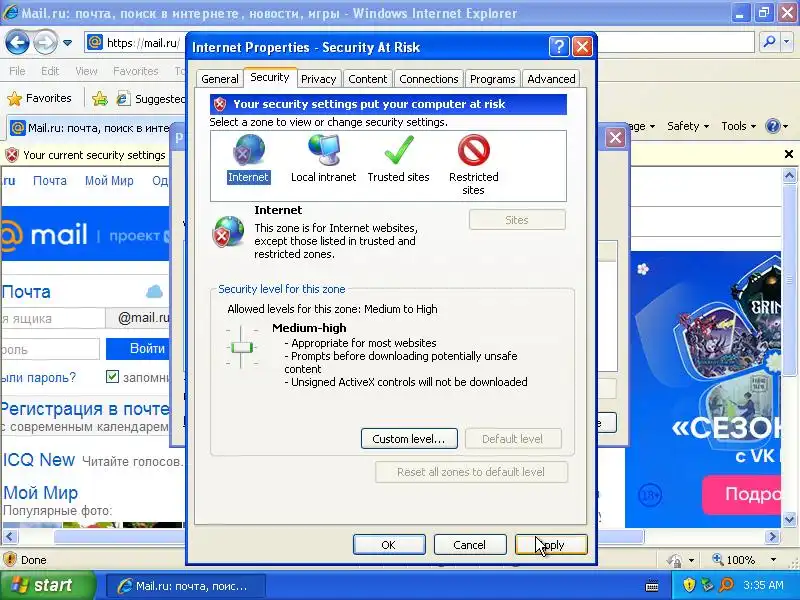
Task: Open the IE Help icon menu
Action: click(777, 126)
